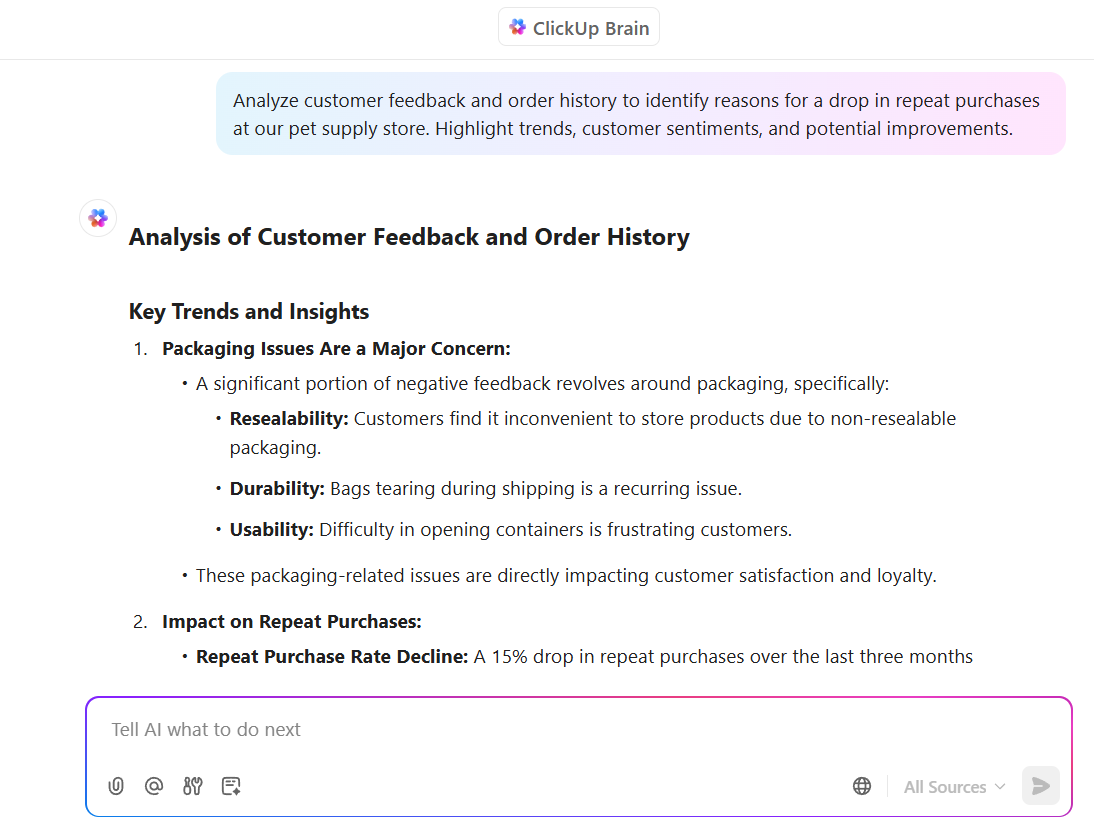Click the bold 'Usability' label
Viewport: 1094px width, 825px height.
(x=272, y=530)
